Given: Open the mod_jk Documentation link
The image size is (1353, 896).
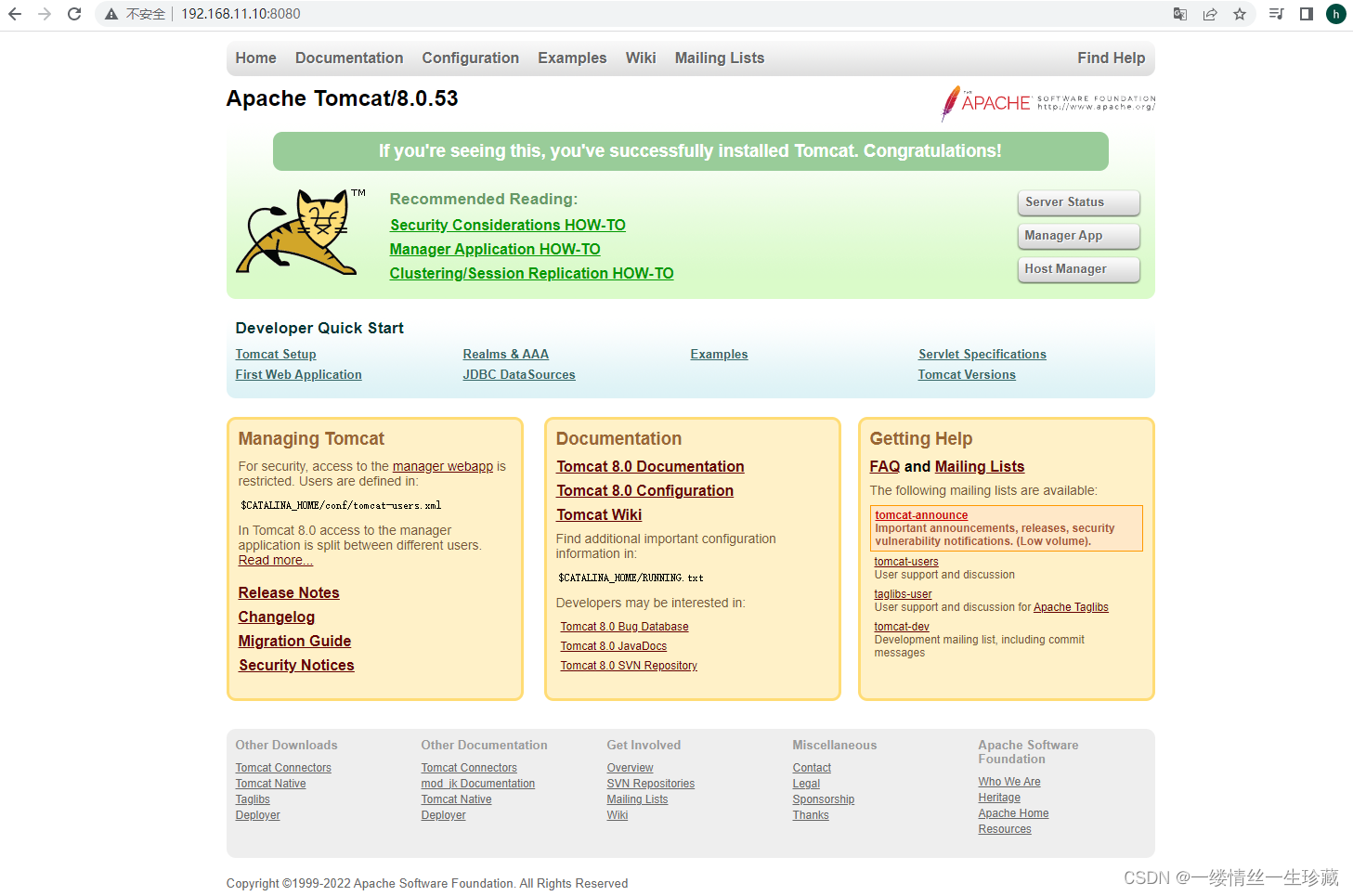Looking at the screenshot, I should (x=478, y=784).
